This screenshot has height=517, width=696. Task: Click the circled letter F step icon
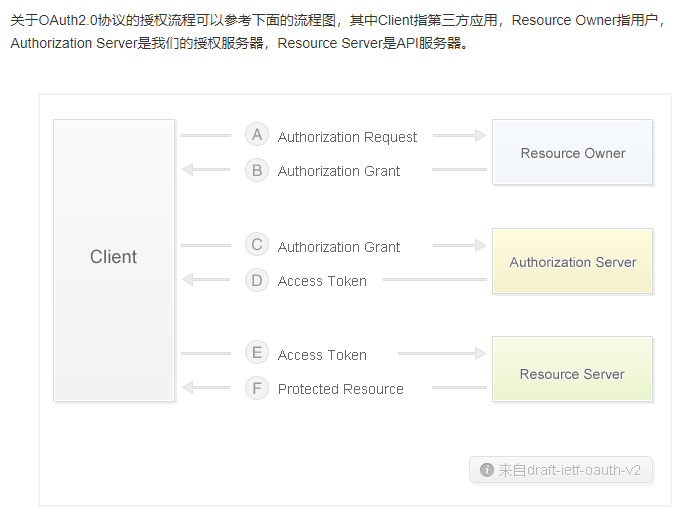[257, 388]
